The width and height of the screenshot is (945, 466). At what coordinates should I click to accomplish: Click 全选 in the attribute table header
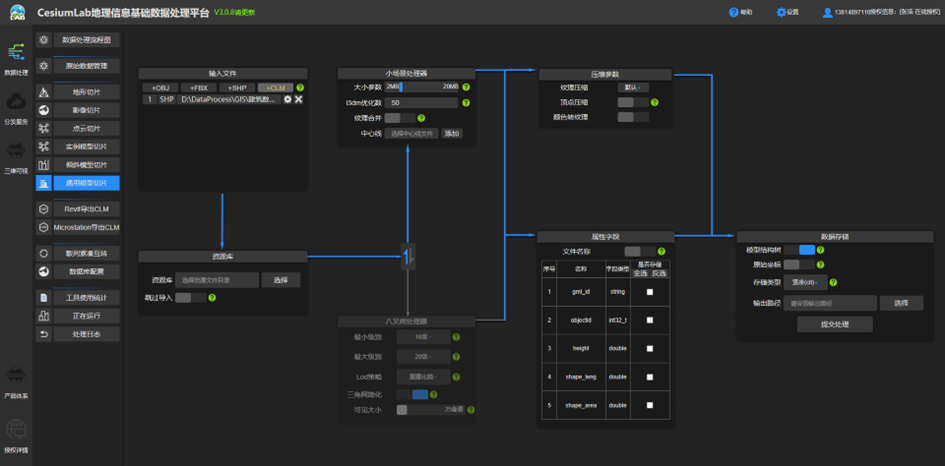[640, 274]
